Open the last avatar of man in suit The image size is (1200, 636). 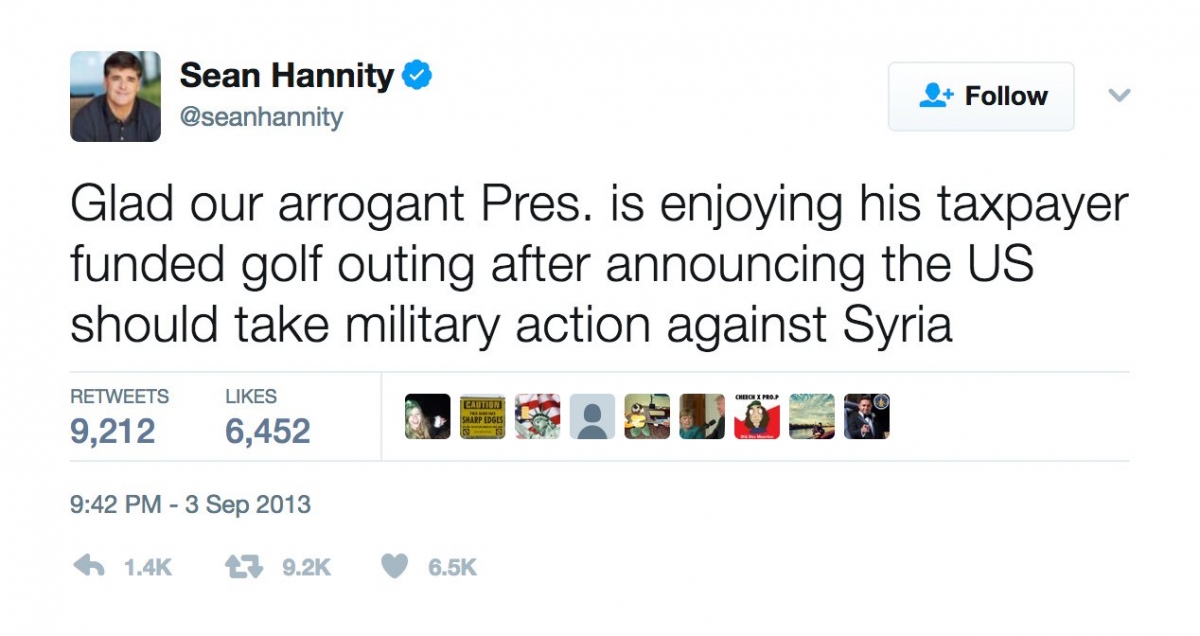point(867,417)
